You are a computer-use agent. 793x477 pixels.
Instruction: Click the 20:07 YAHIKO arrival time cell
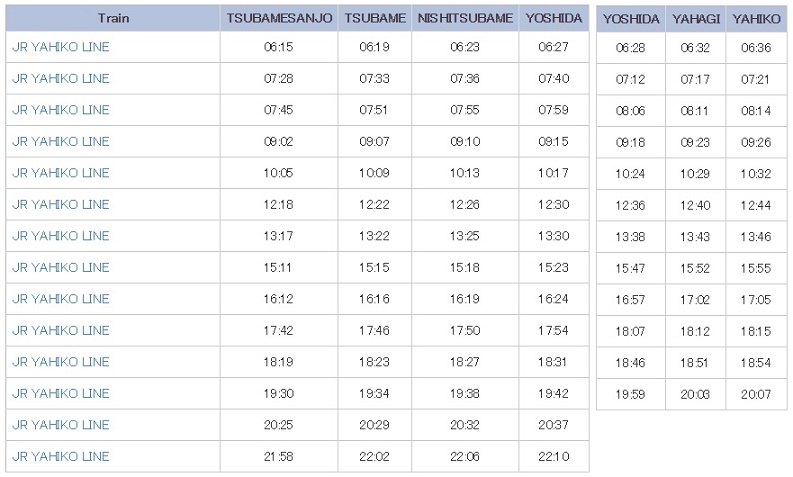(755, 395)
